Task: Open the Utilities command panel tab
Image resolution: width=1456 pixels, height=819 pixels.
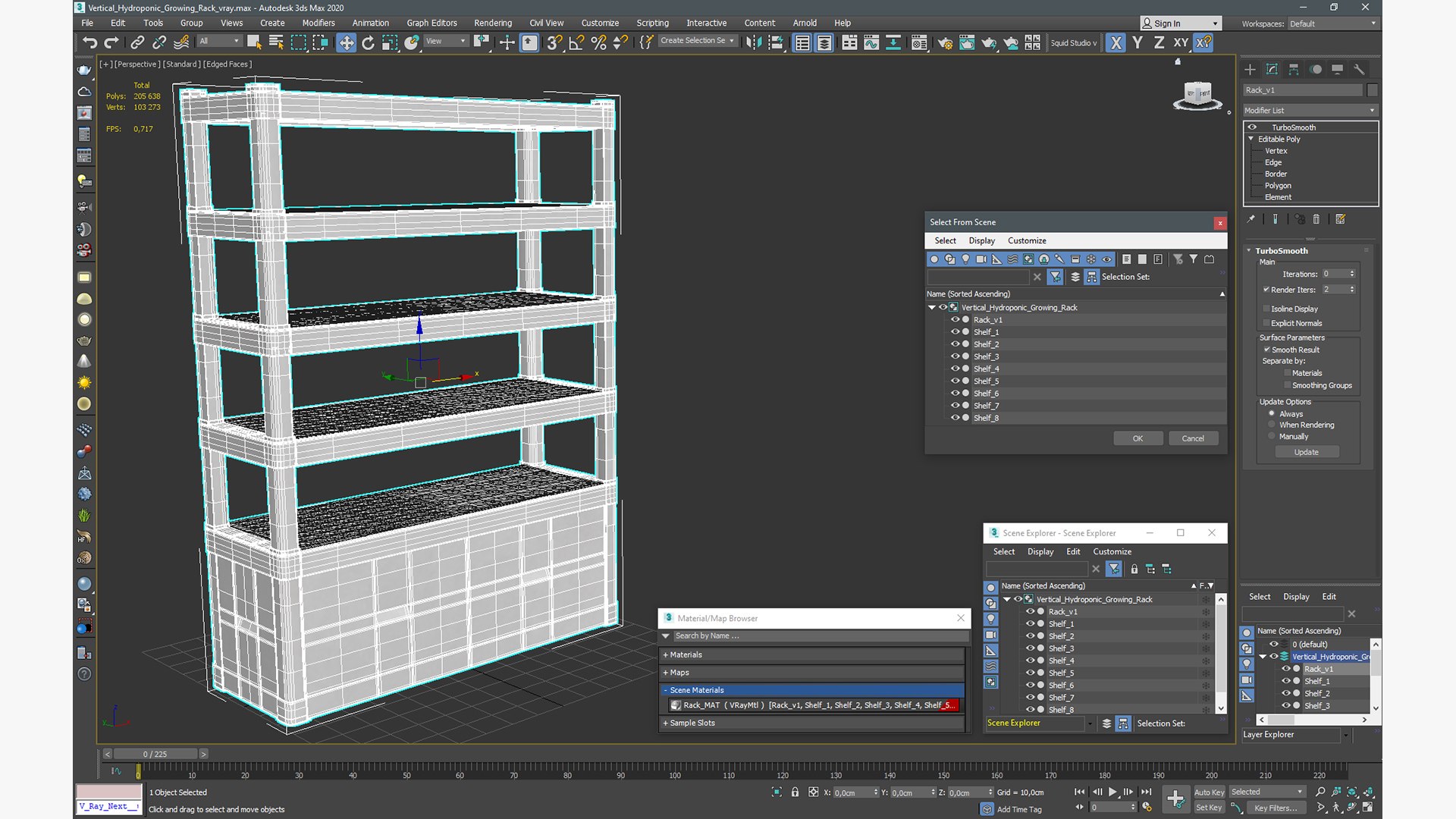Action: [1359, 70]
